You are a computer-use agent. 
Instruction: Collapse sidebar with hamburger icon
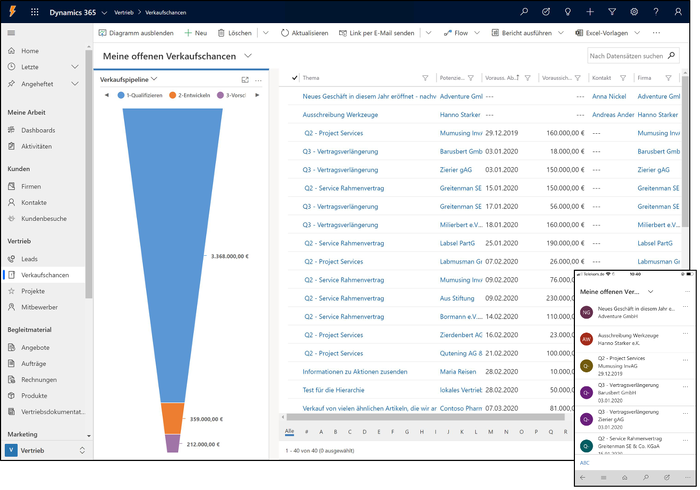11,33
